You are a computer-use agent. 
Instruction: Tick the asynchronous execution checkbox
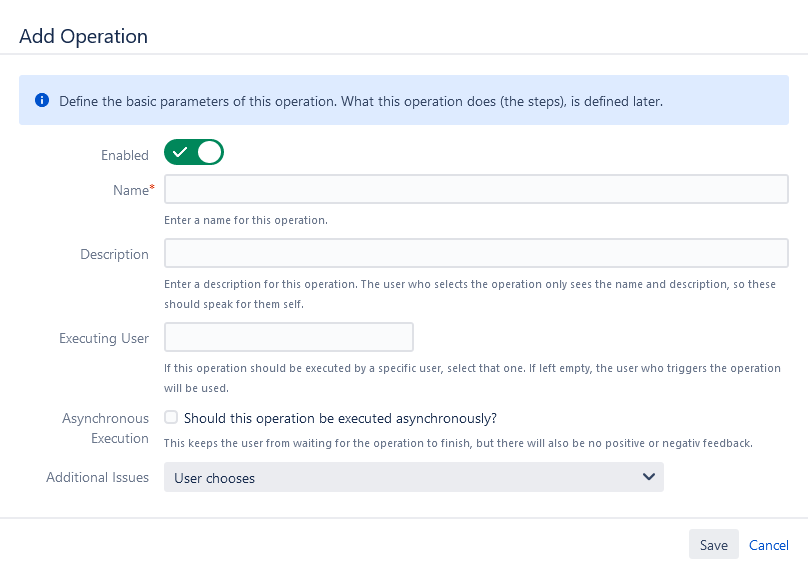(x=172, y=418)
